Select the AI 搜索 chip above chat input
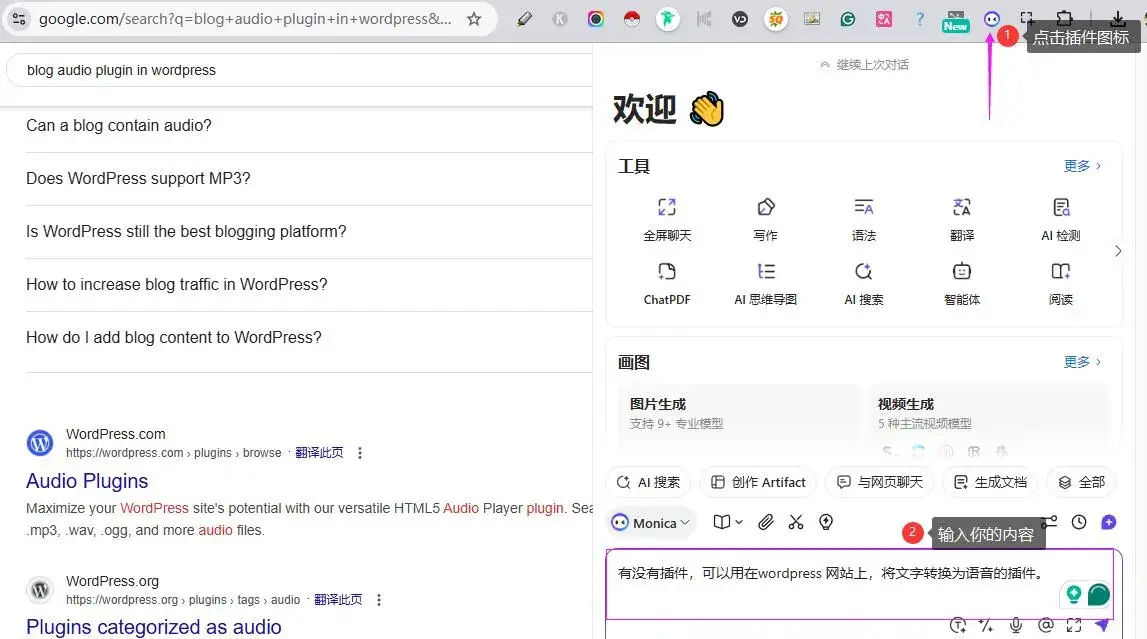 648,483
